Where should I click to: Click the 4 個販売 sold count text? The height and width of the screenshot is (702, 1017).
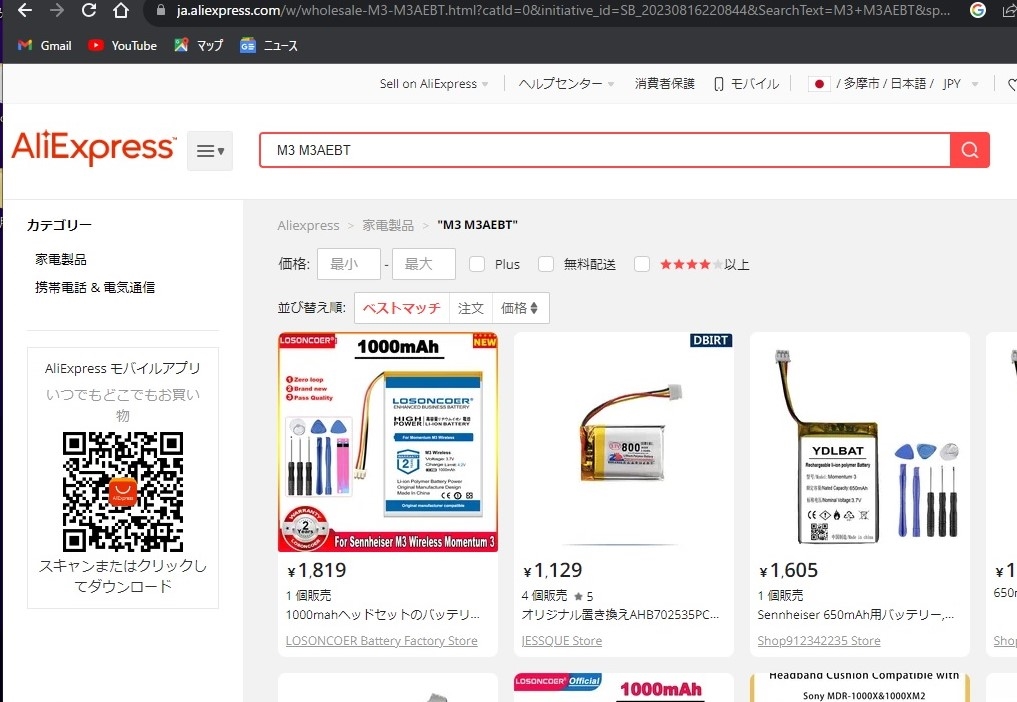tap(544, 596)
